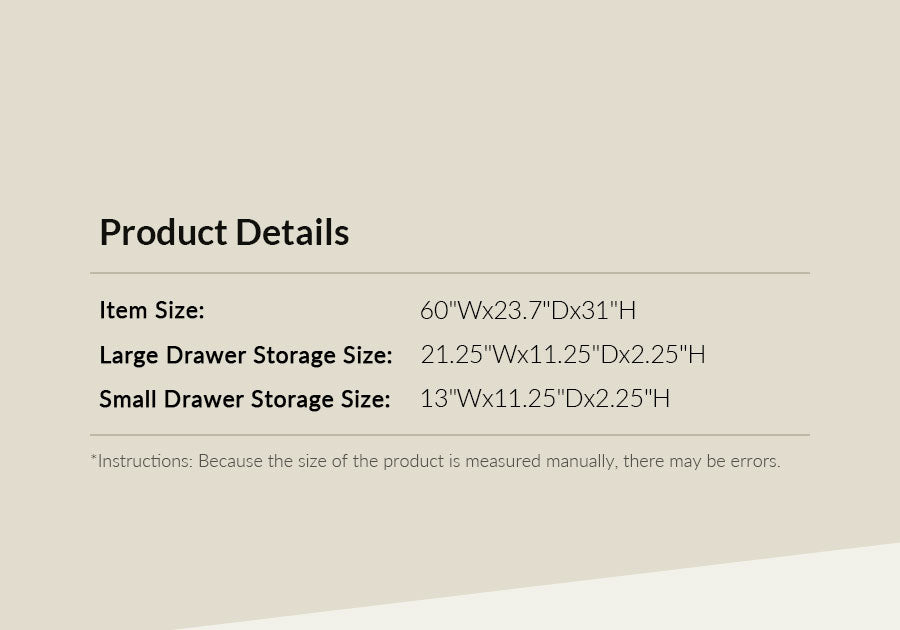Click the "Large Drawer Storage Size:" label
This screenshot has width=900, height=630.
245,355
